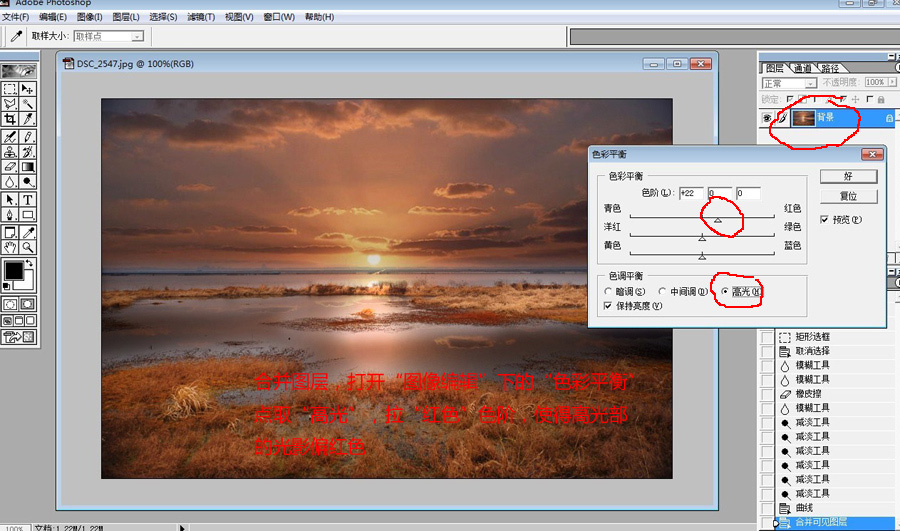Open layer blend mode 正常 dropdown
This screenshot has height=531, width=900.
coord(809,83)
